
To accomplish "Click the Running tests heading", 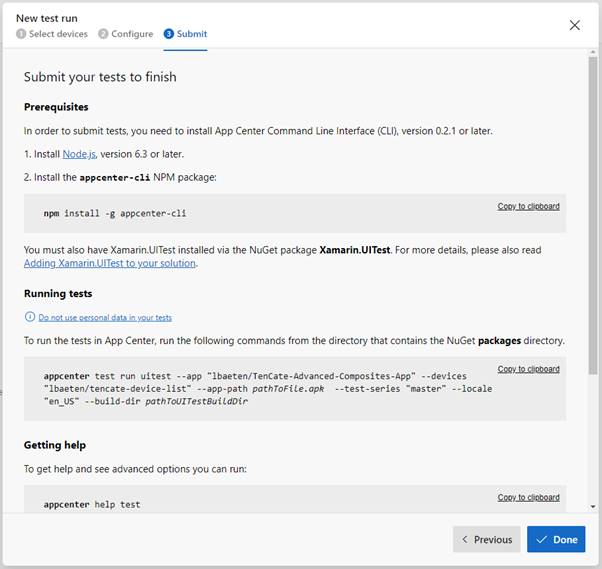I will (58, 294).
